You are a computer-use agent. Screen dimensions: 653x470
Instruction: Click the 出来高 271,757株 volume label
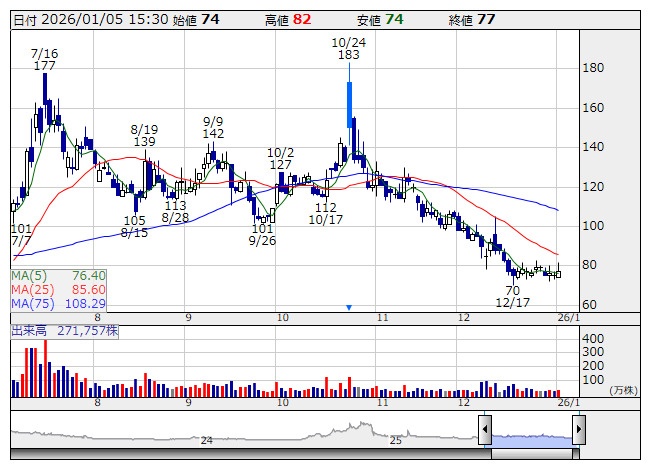[x=65, y=331]
